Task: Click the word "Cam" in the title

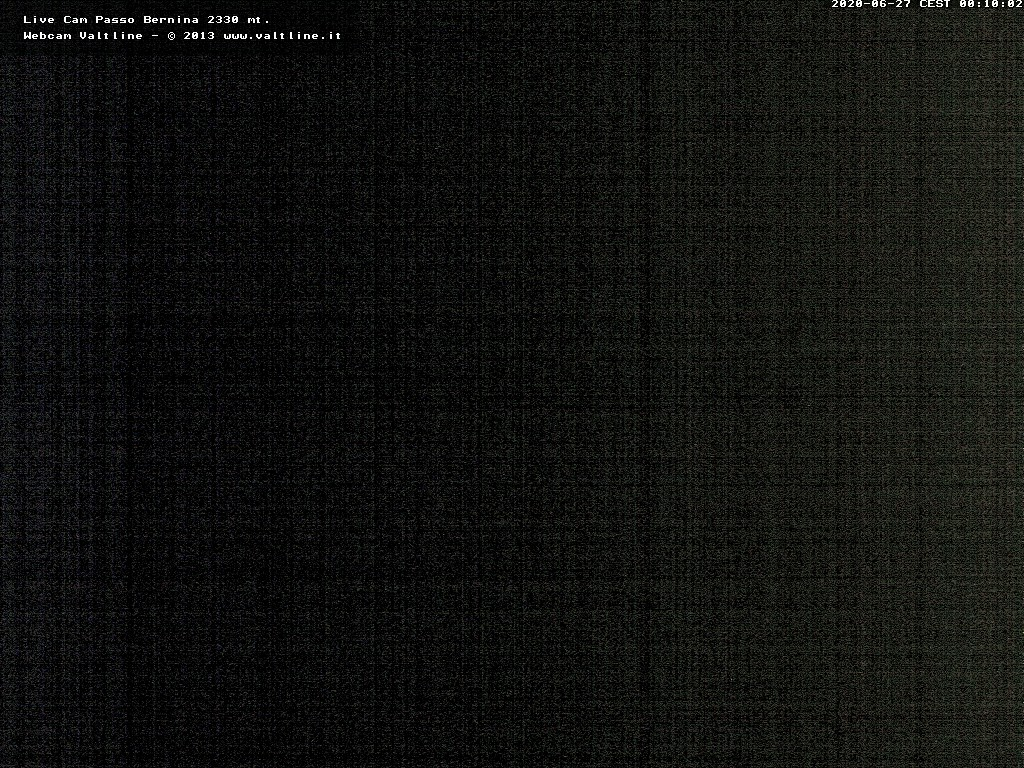Action: 75,19
